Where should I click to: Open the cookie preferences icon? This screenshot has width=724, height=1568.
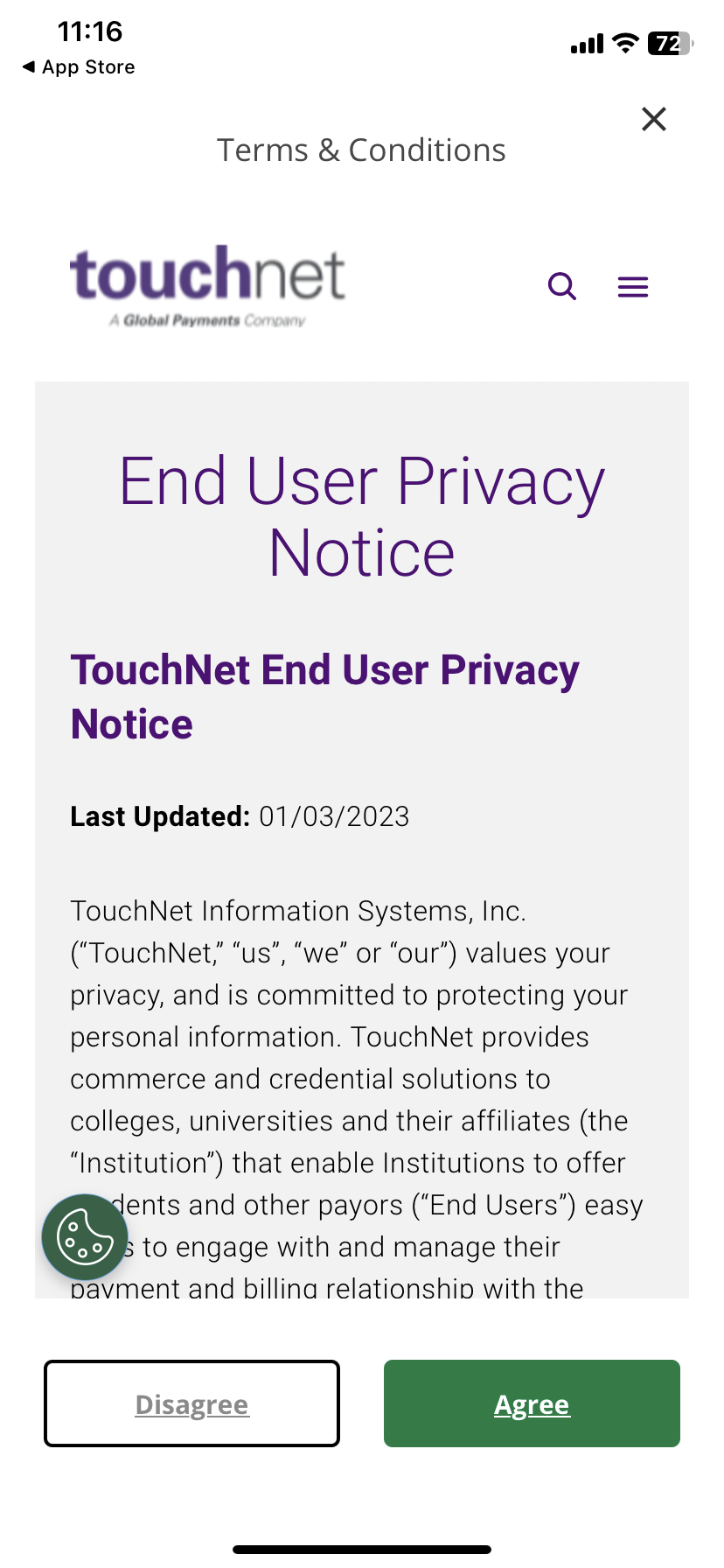tap(85, 1237)
